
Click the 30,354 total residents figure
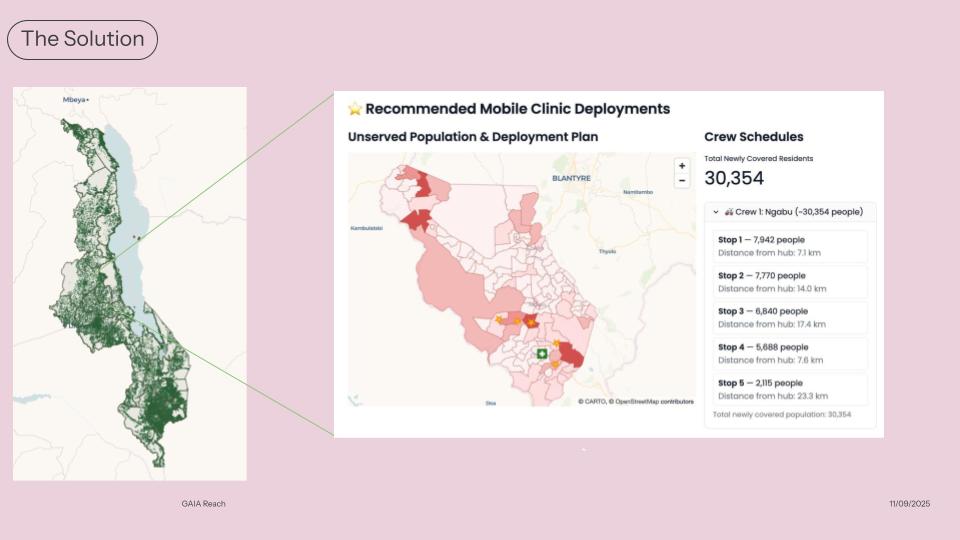pos(734,178)
